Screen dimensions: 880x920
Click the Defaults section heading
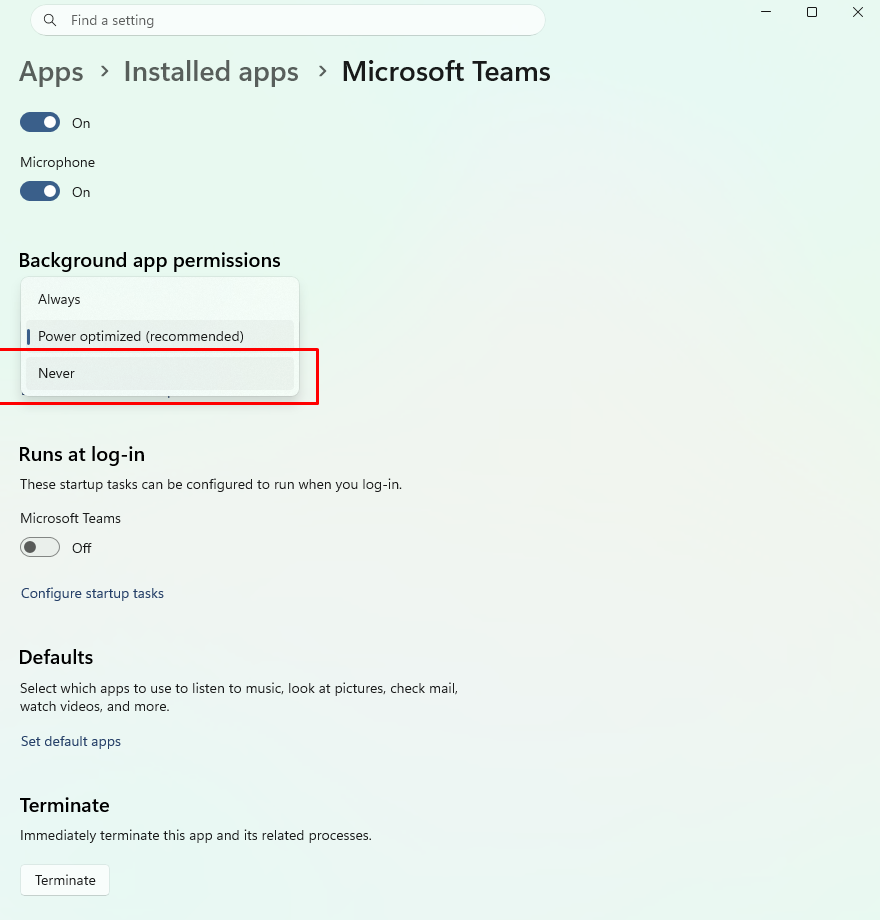coord(56,657)
